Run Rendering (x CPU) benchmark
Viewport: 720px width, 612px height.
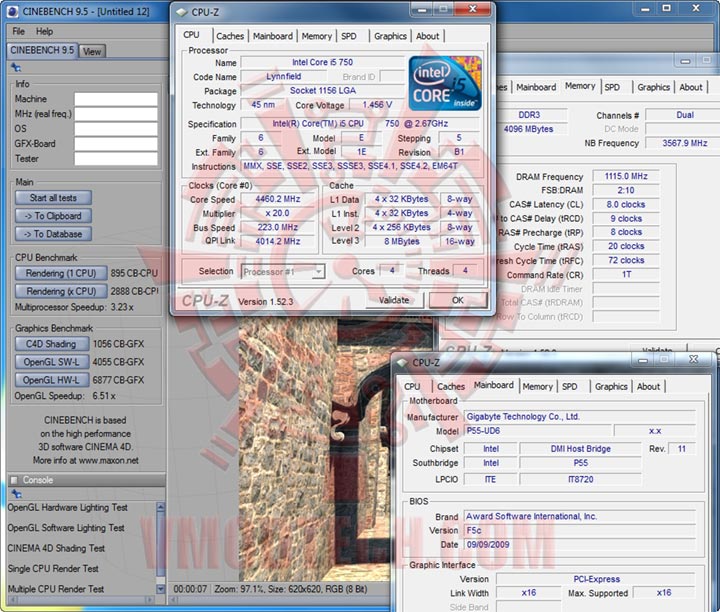click(61, 291)
